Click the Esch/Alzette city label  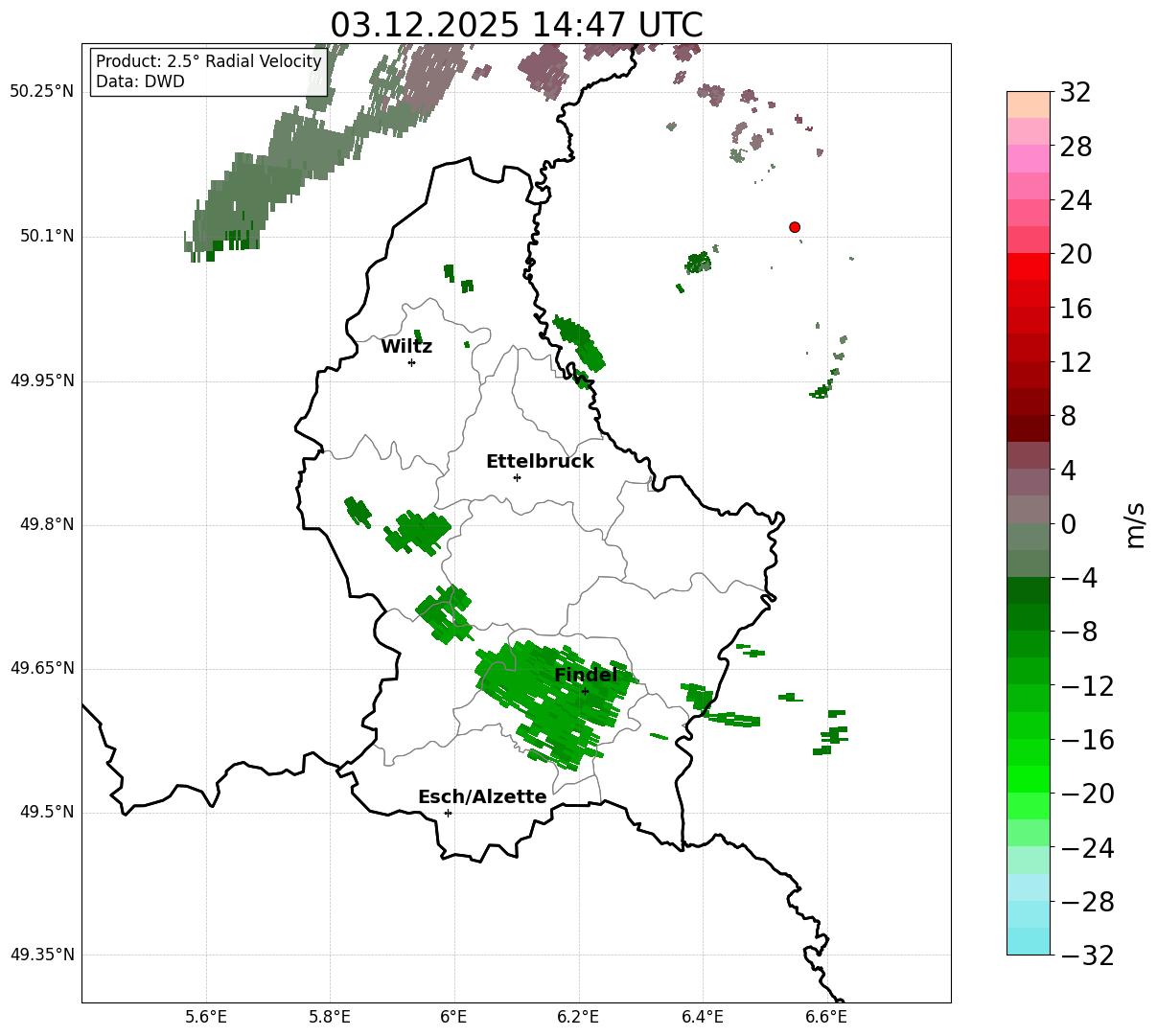tap(482, 797)
